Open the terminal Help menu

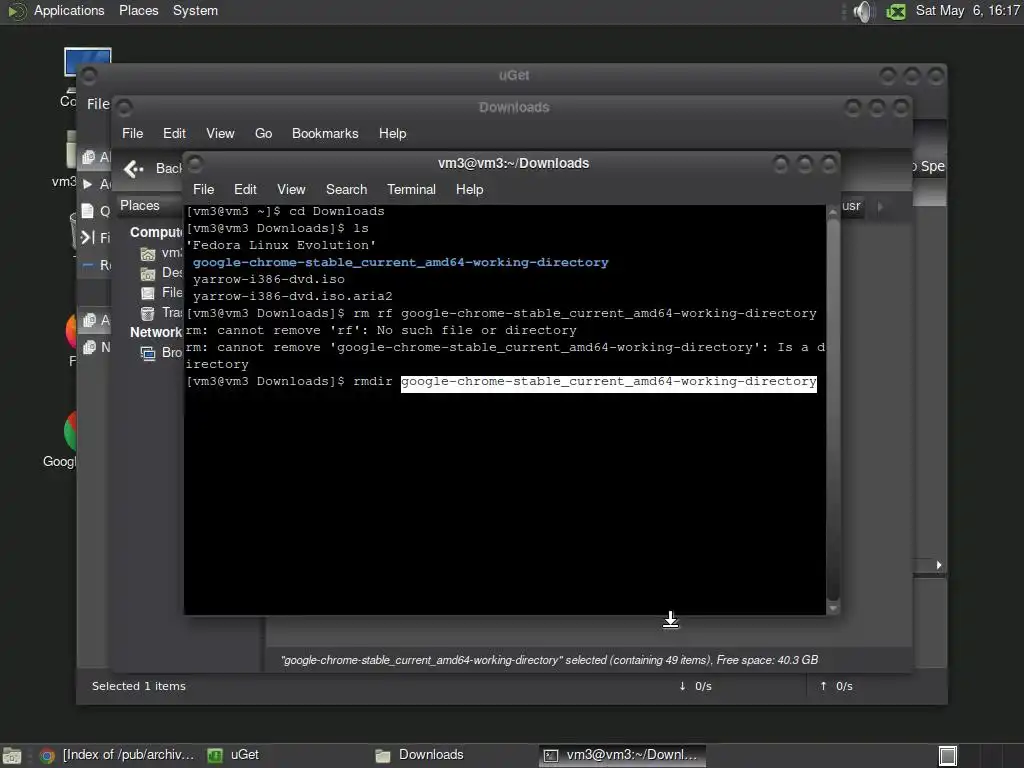(469, 189)
